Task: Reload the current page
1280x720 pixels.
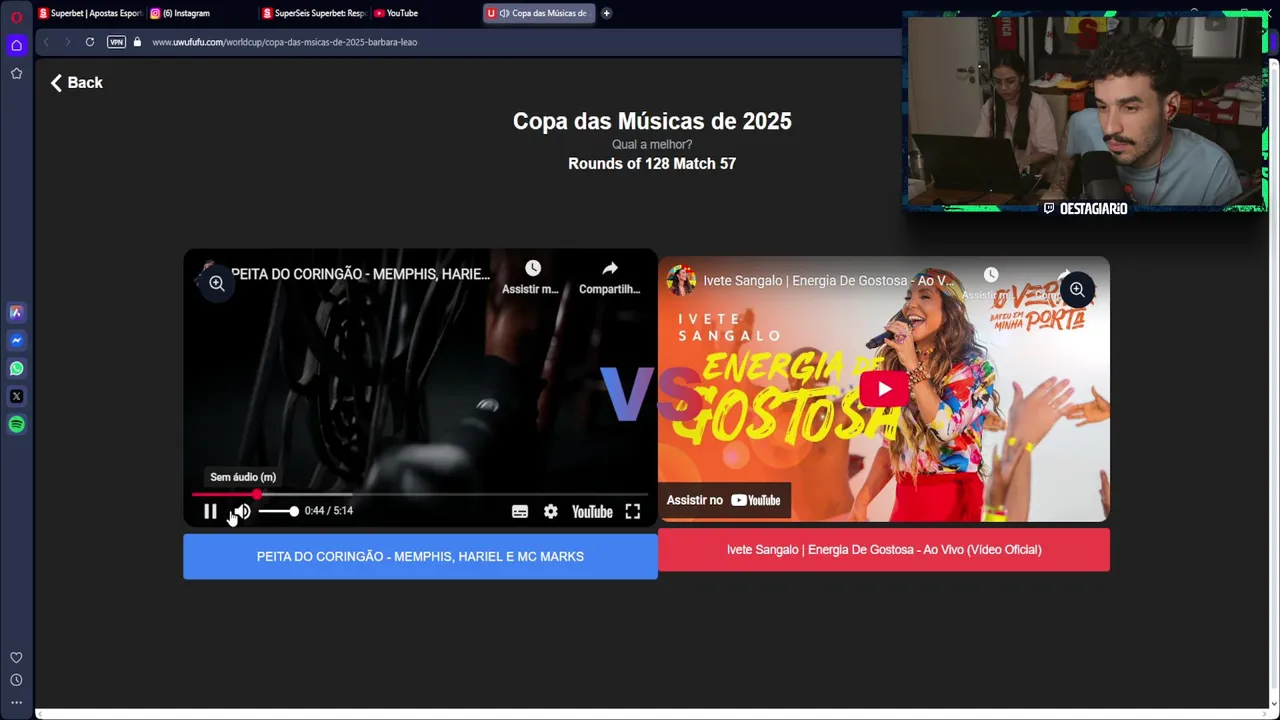Action: coord(90,42)
